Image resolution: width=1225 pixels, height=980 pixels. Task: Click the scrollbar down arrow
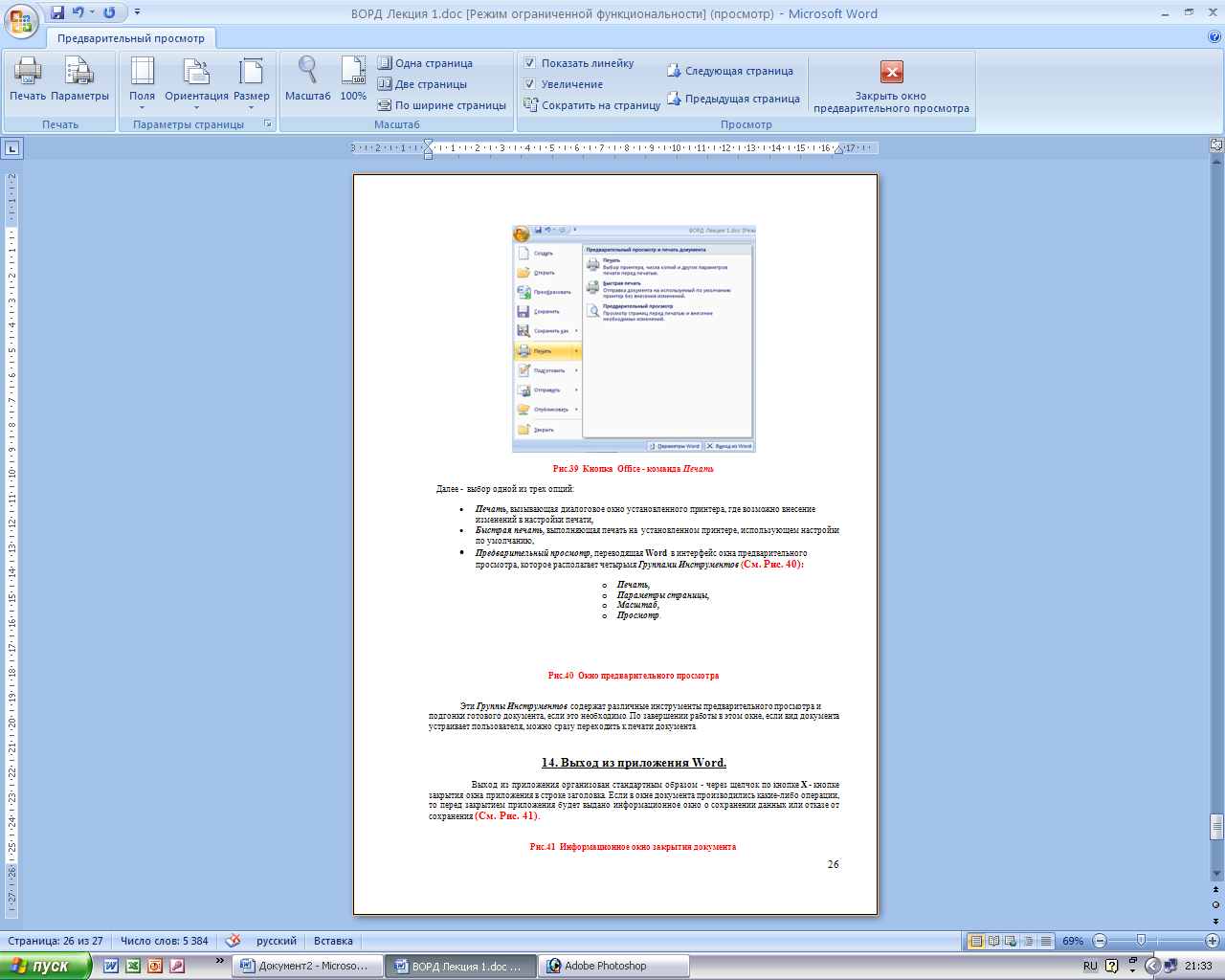[1216, 874]
